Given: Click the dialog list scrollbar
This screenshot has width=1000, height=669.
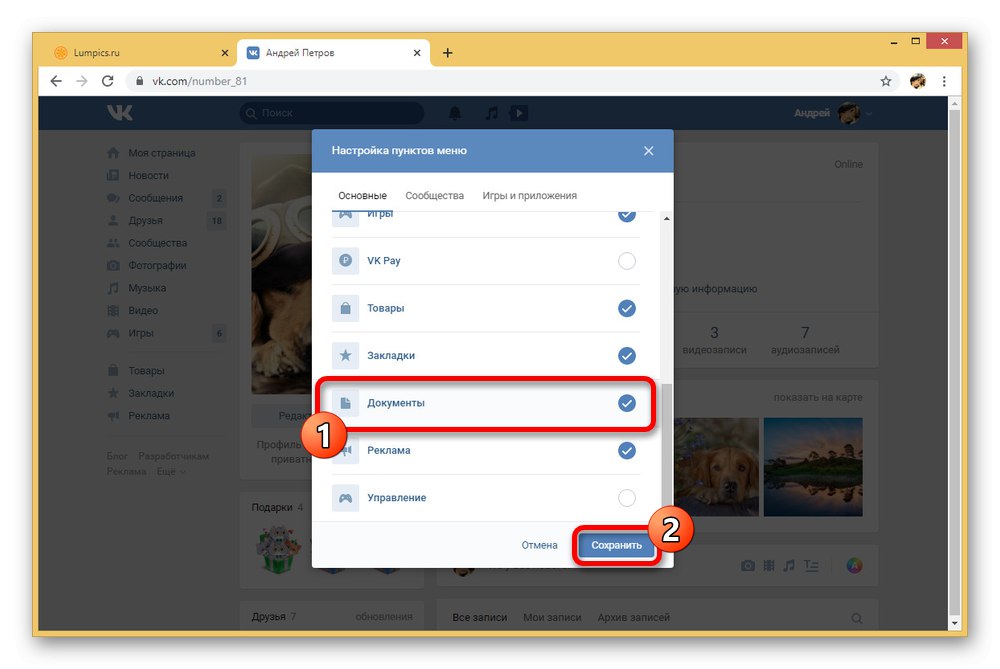Looking at the screenshot, I should click(x=666, y=446).
